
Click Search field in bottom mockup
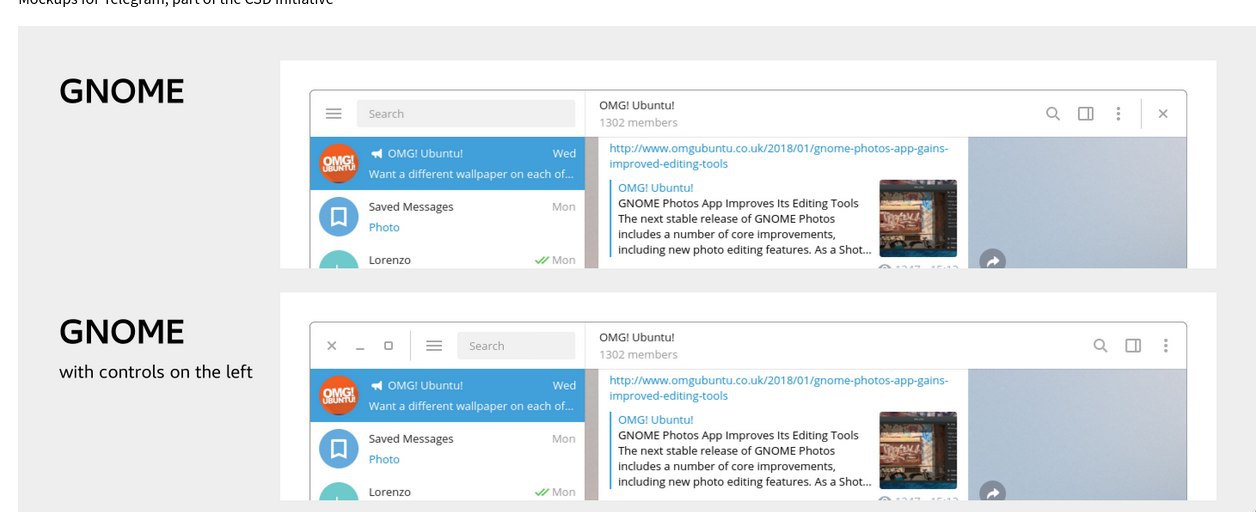point(516,346)
